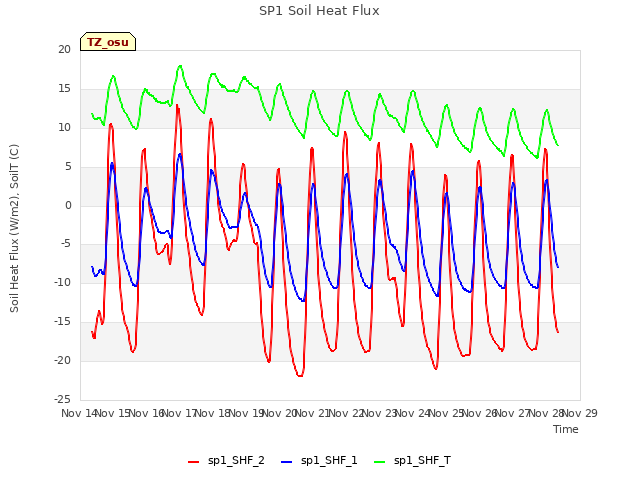This screenshot has width=640, height=480.
Task: Click the y-axis tick label -25
Action: [62, 399]
